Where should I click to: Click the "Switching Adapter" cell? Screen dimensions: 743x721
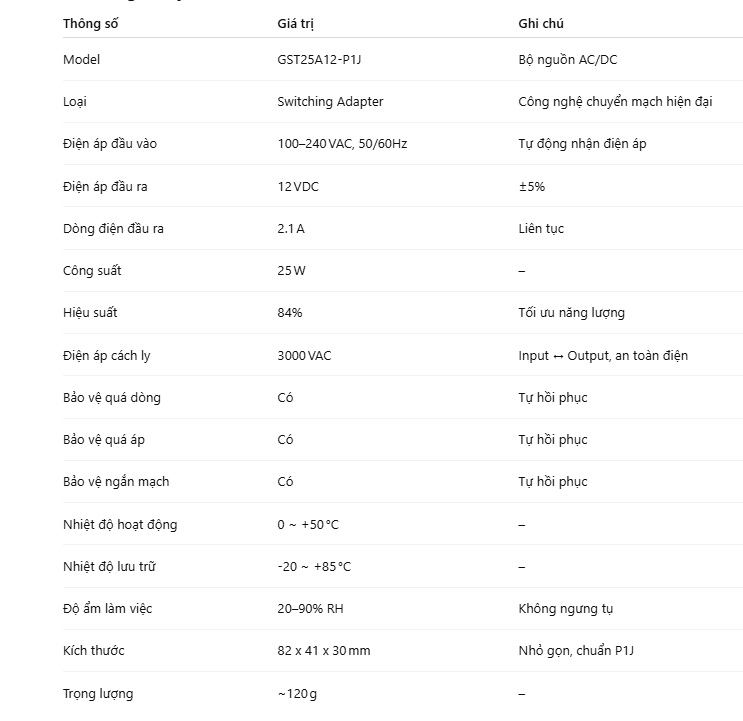(x=330, y=102)
